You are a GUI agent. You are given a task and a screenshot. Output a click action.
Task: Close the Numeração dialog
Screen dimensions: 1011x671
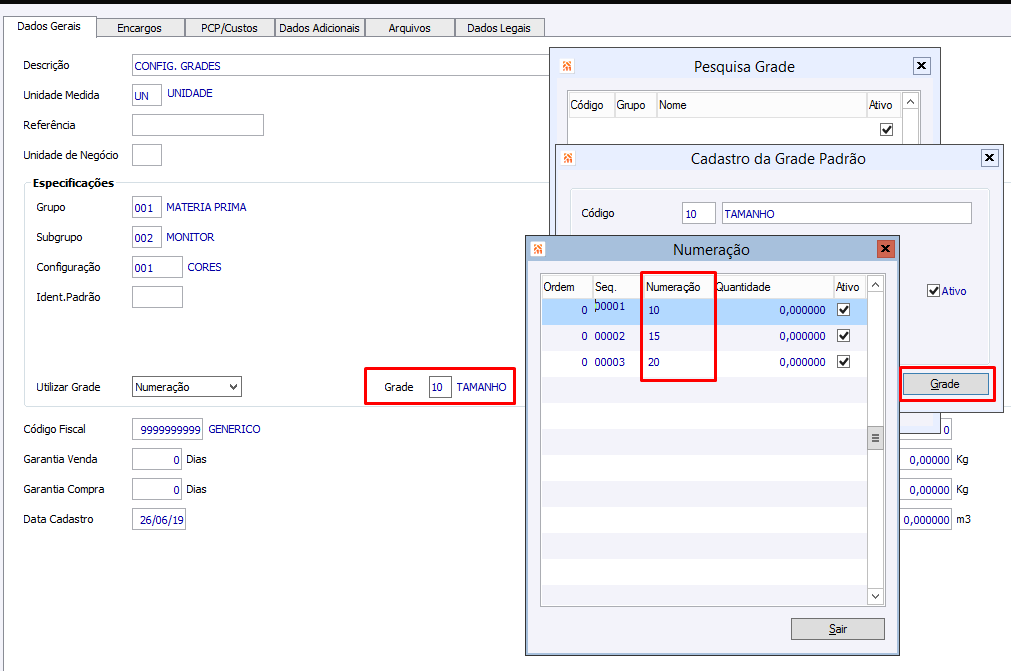886,249
